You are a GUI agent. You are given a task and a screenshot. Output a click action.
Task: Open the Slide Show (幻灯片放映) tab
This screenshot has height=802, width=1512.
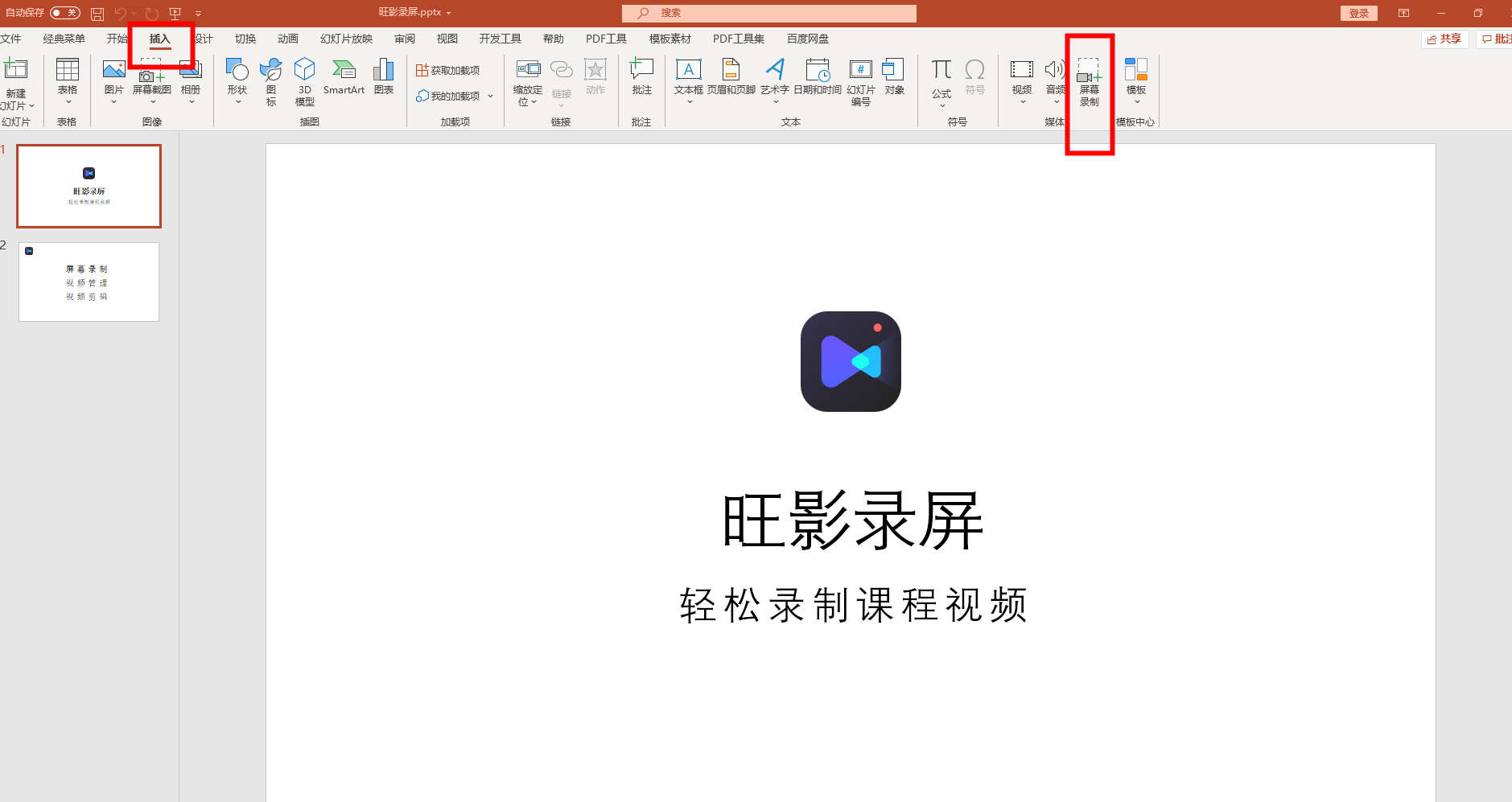pos(347,39)
